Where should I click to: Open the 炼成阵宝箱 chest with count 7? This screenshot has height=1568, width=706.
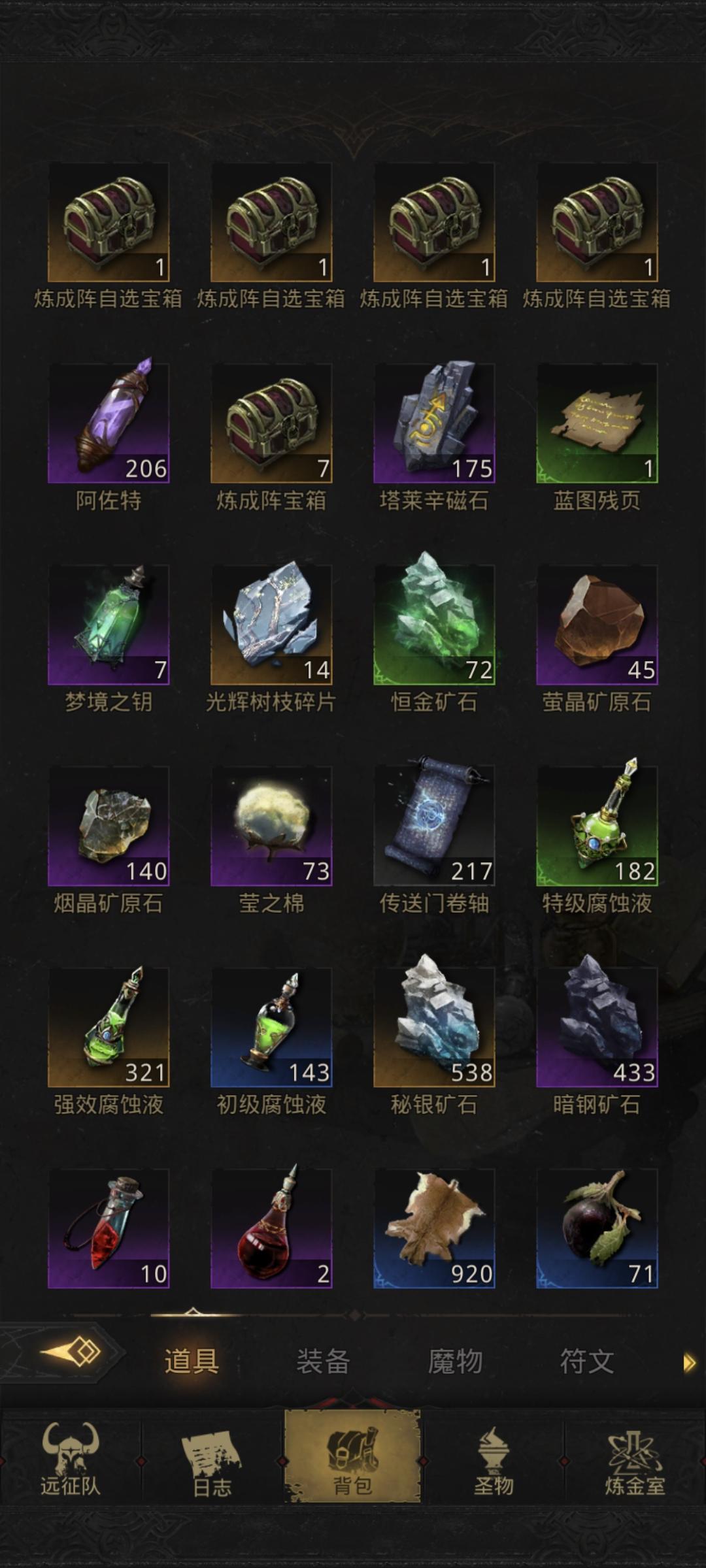click(271, 423)
